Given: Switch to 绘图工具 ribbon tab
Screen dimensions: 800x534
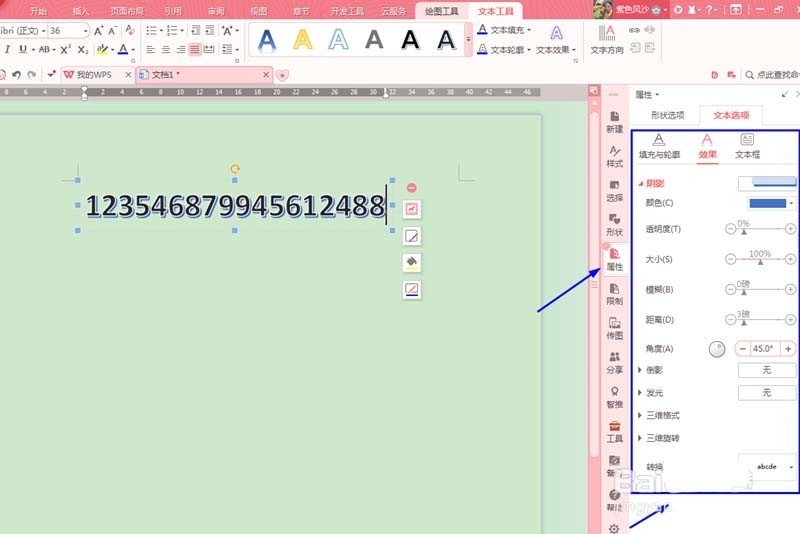Looking at the screenshot, I should click(441, 11).
